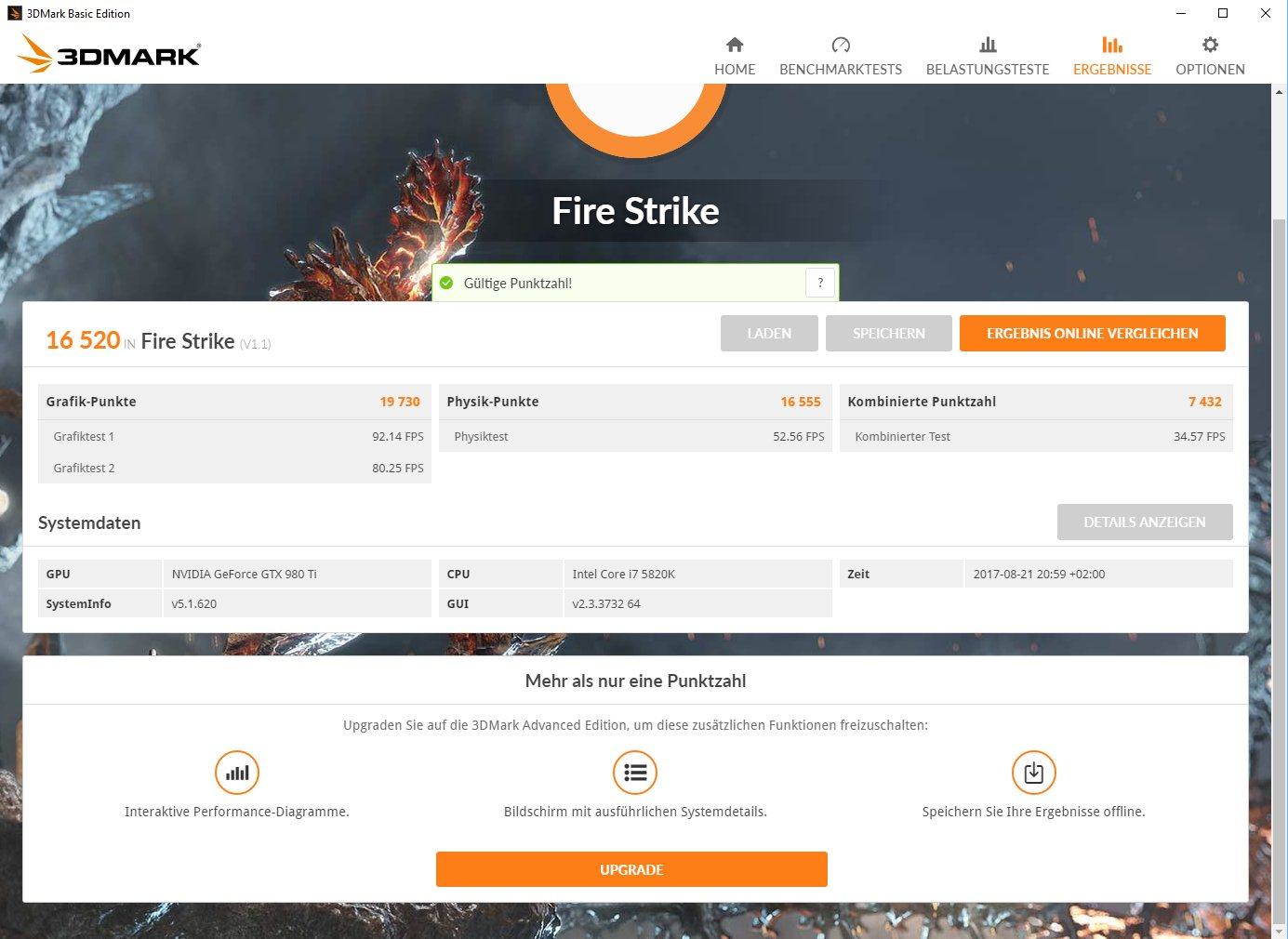Click the Intel Core i7 5820K value
This screenshot has height=939, width=1288.
624,574
